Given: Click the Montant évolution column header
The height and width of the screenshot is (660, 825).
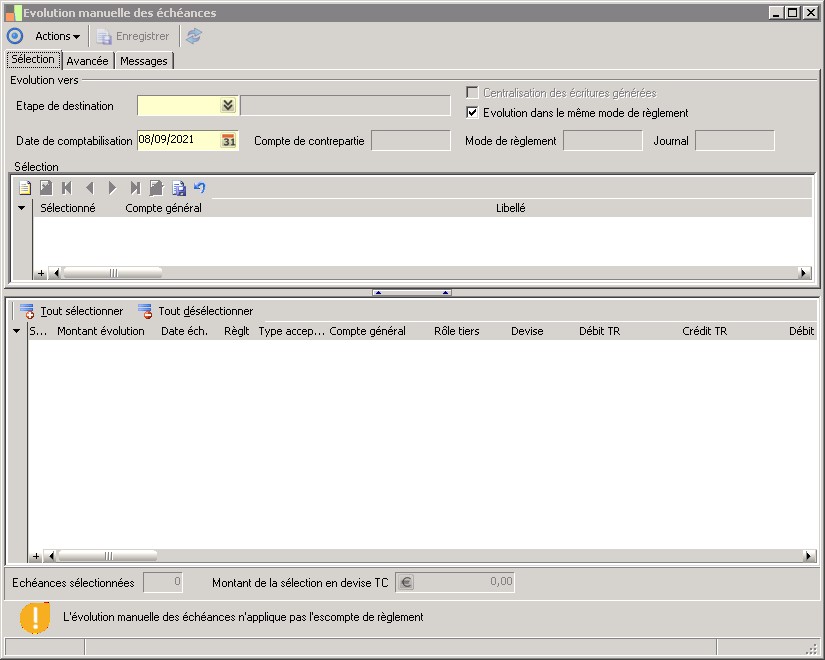Looking at the screenshot, I should click(100, 331).
